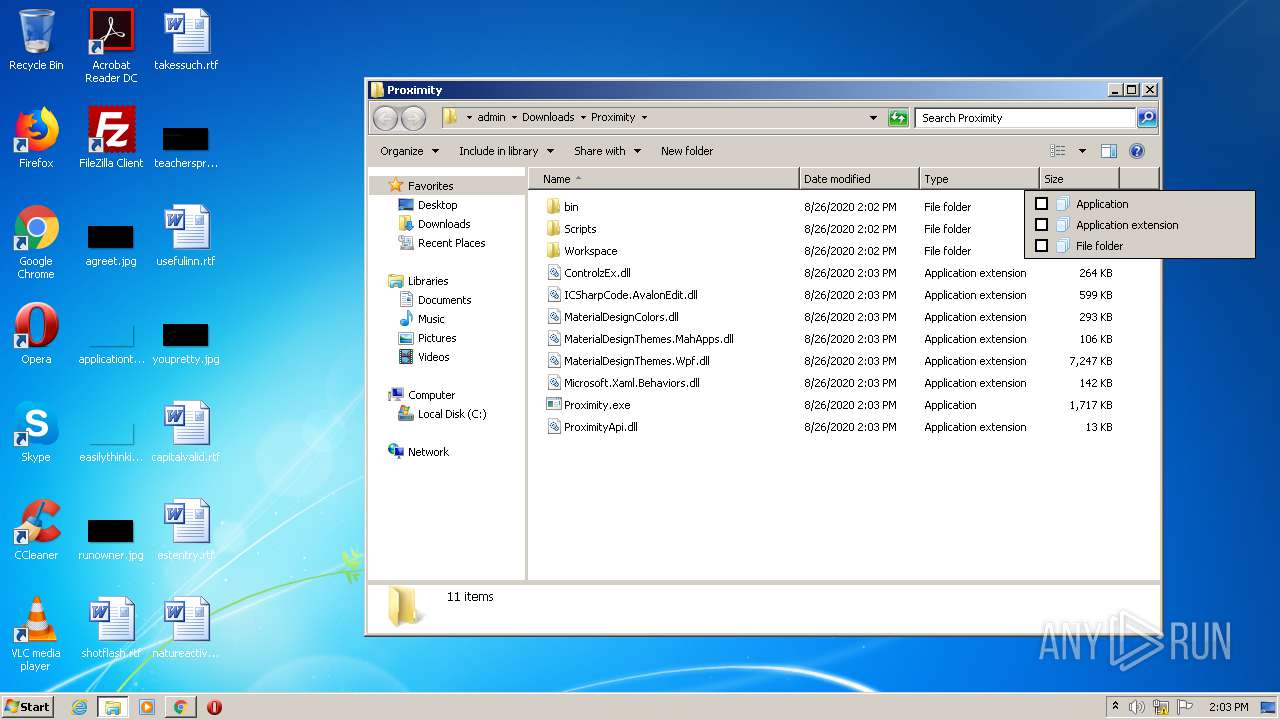Click the Back navigation arrow in Explorer
This screenshot has height=720, width=1280.
click(x=385, y=118)
